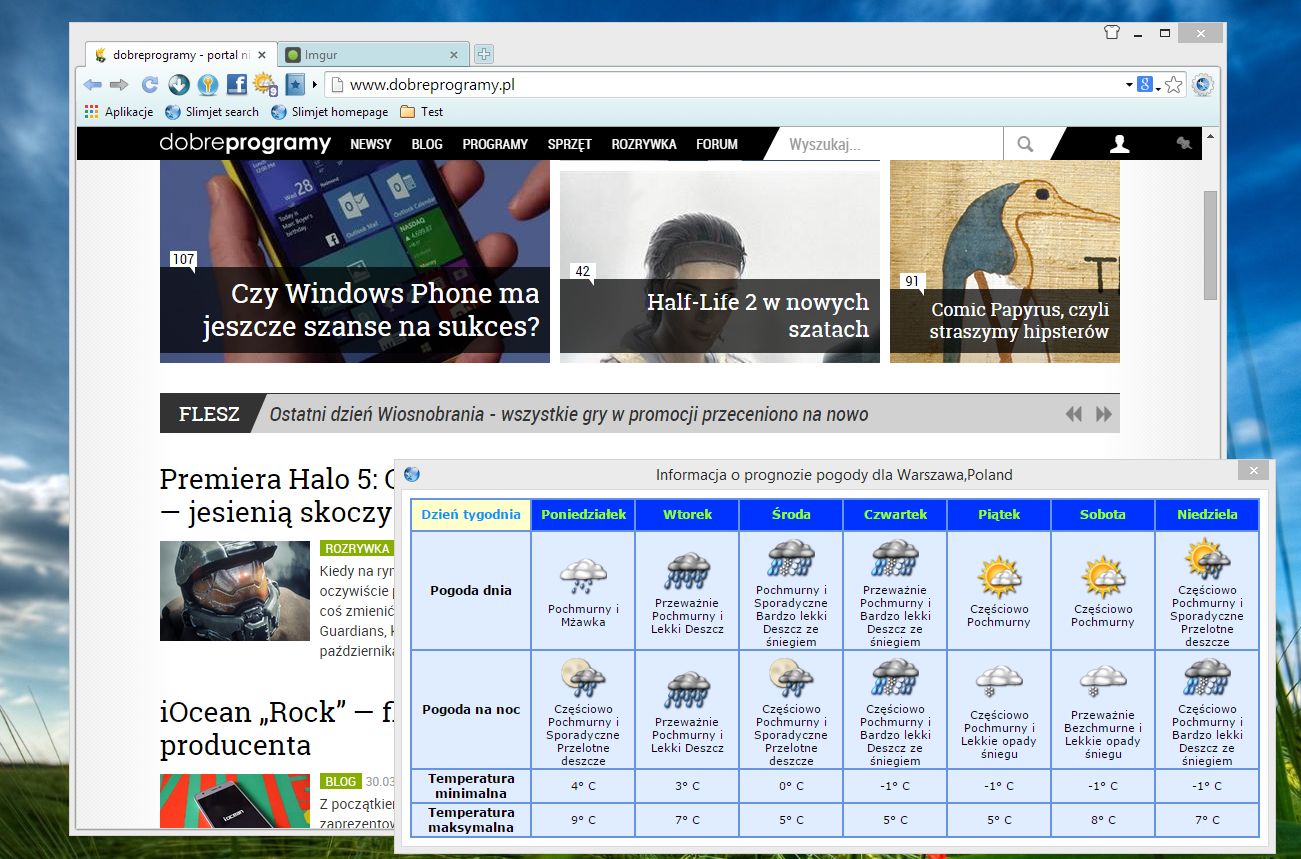Open the Windows Phone article headline
The width and height of the screenshot is (1301, 859).
tap(372, 310)
